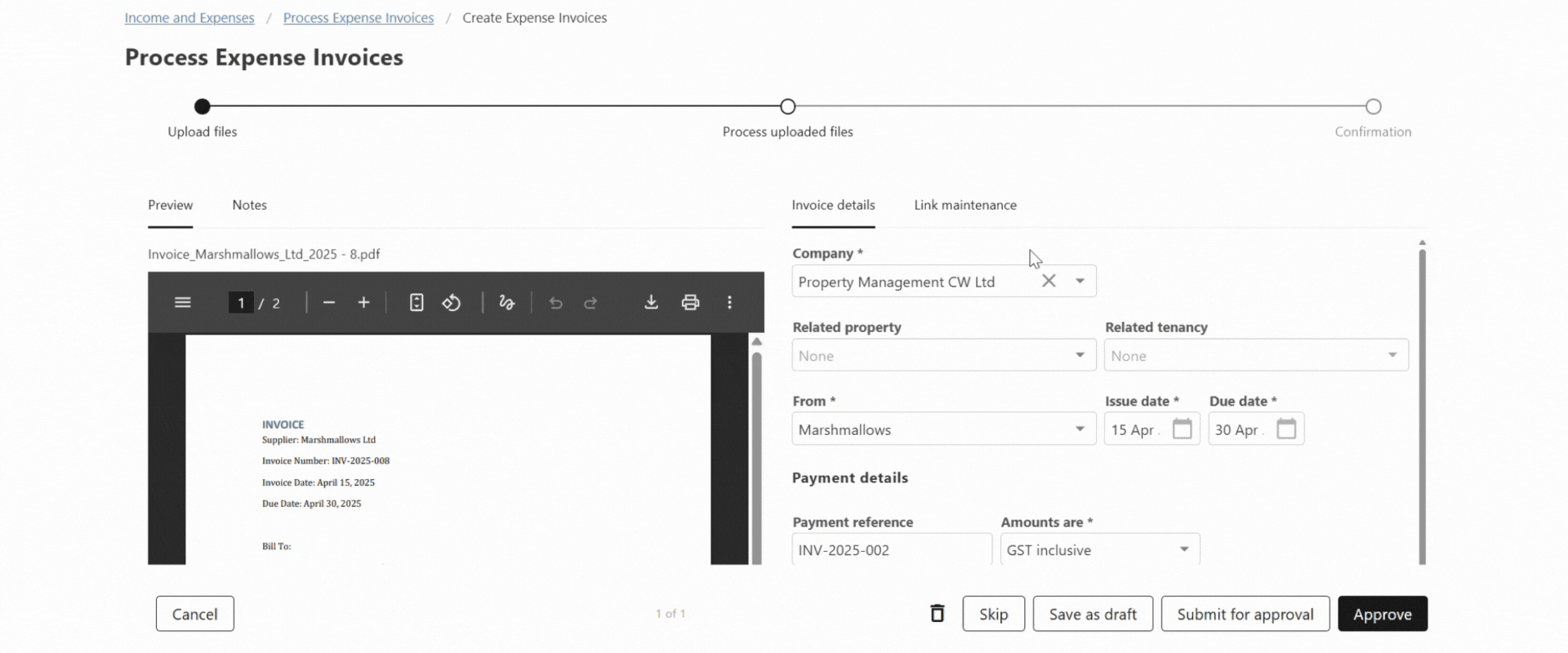This screenshot has width=1568, height=653.
Task: Rotate the PDF document counterclockwise
Action: point(452,303)
